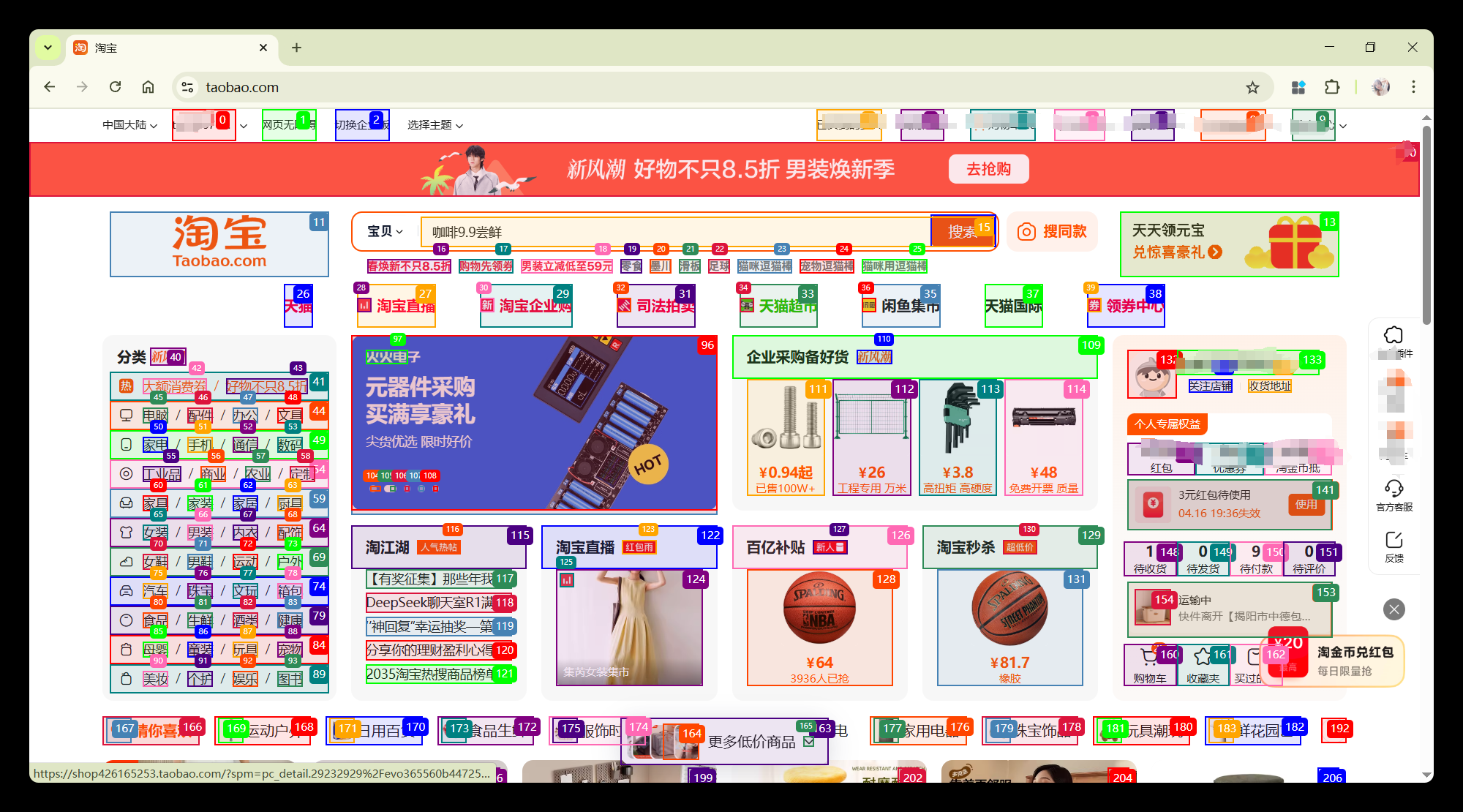This screenshot has height=812, width=1463.
Task: Click the 官方客服 headset icon
Action: pos(1394,488)
